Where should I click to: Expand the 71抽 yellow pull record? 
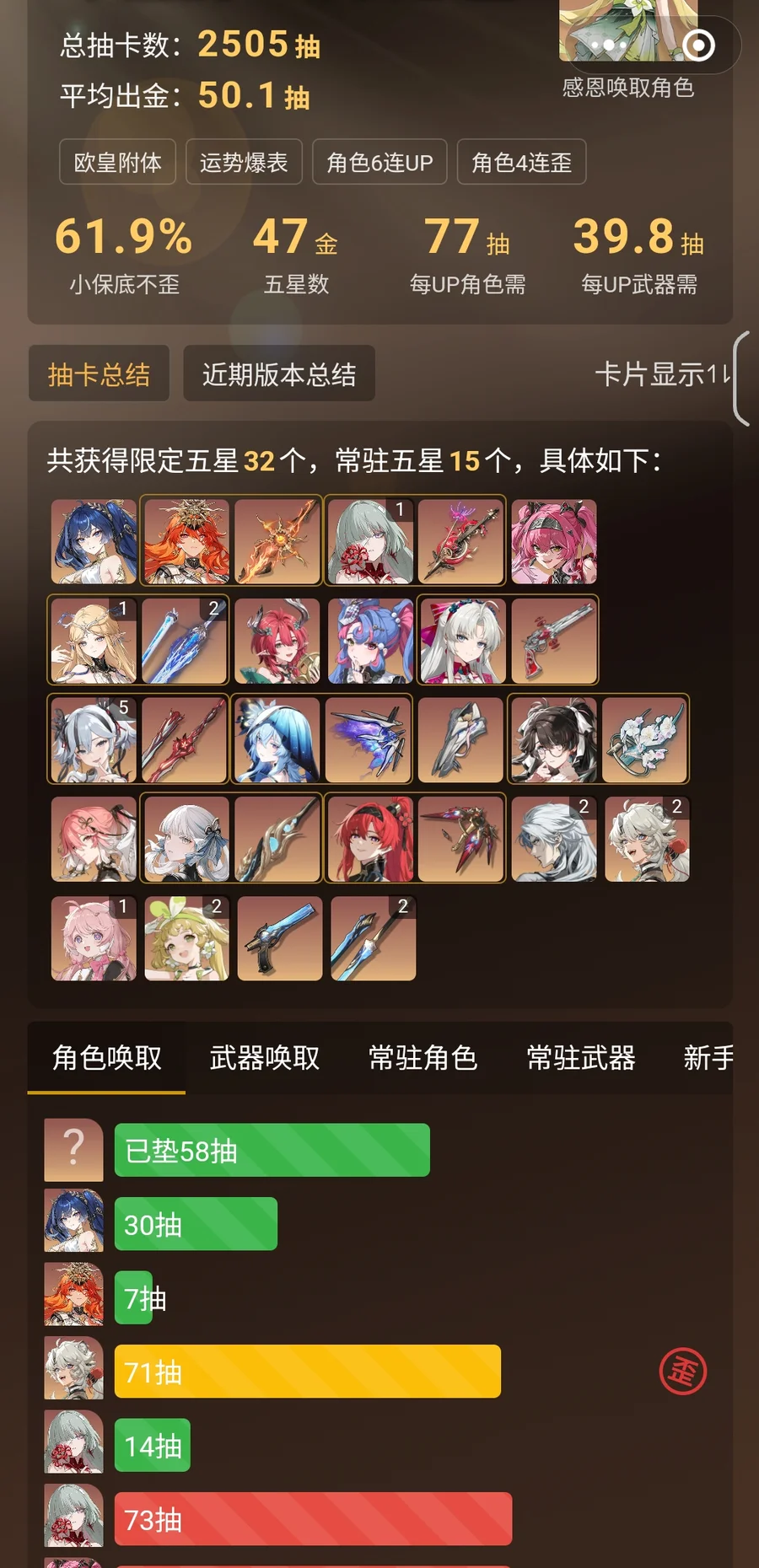[308, 1372]
